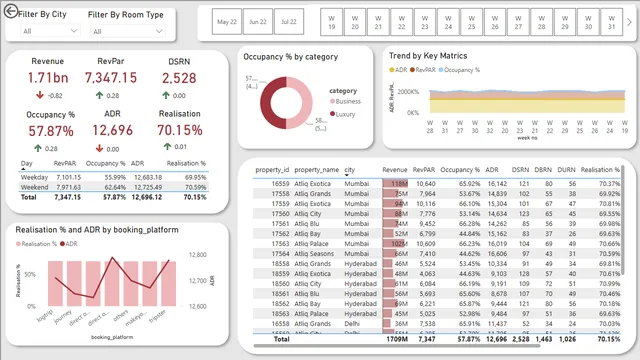Click Atliq Seasons property name

[314, 253]
